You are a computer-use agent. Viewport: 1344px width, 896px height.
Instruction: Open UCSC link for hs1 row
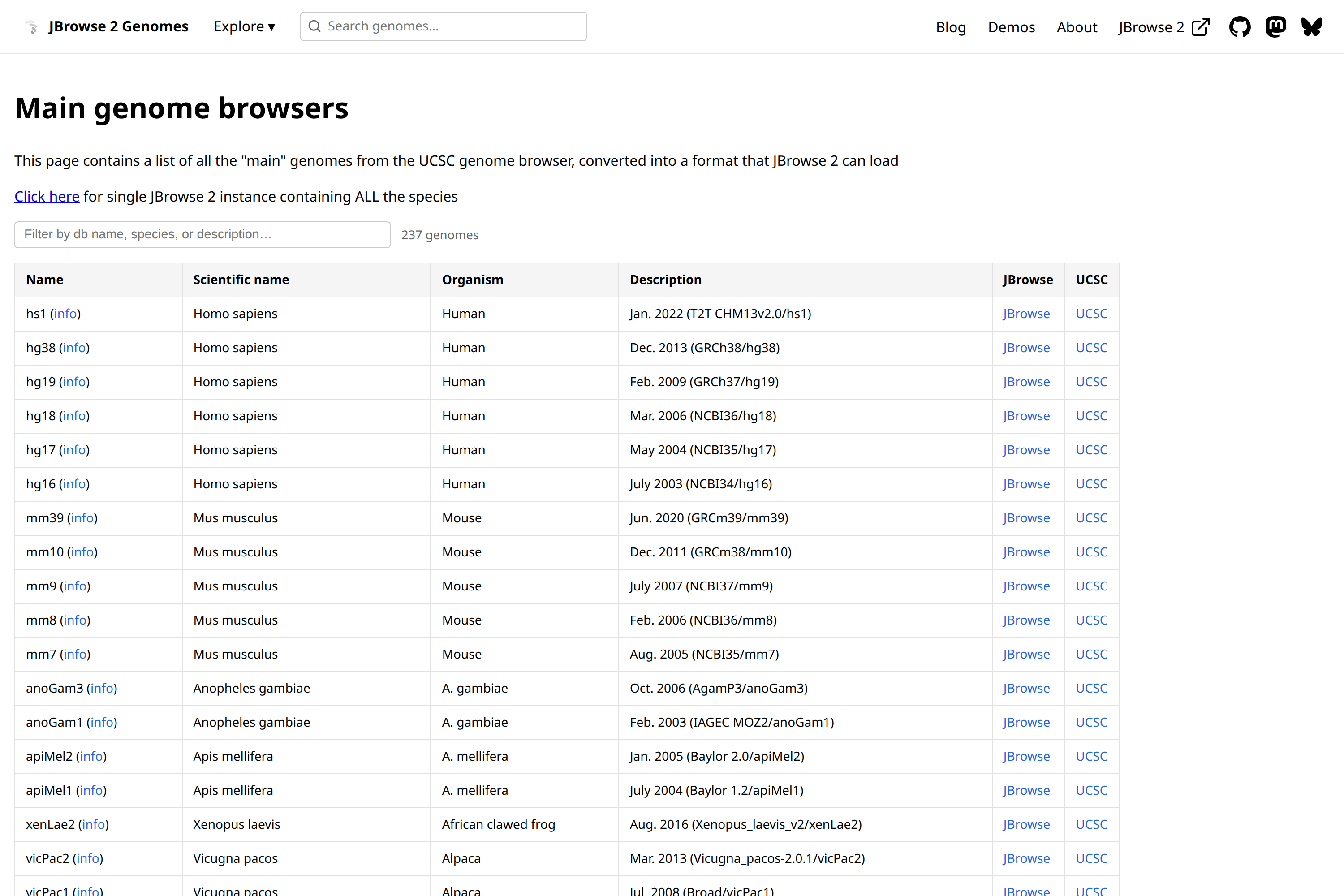coord(1091,314)
